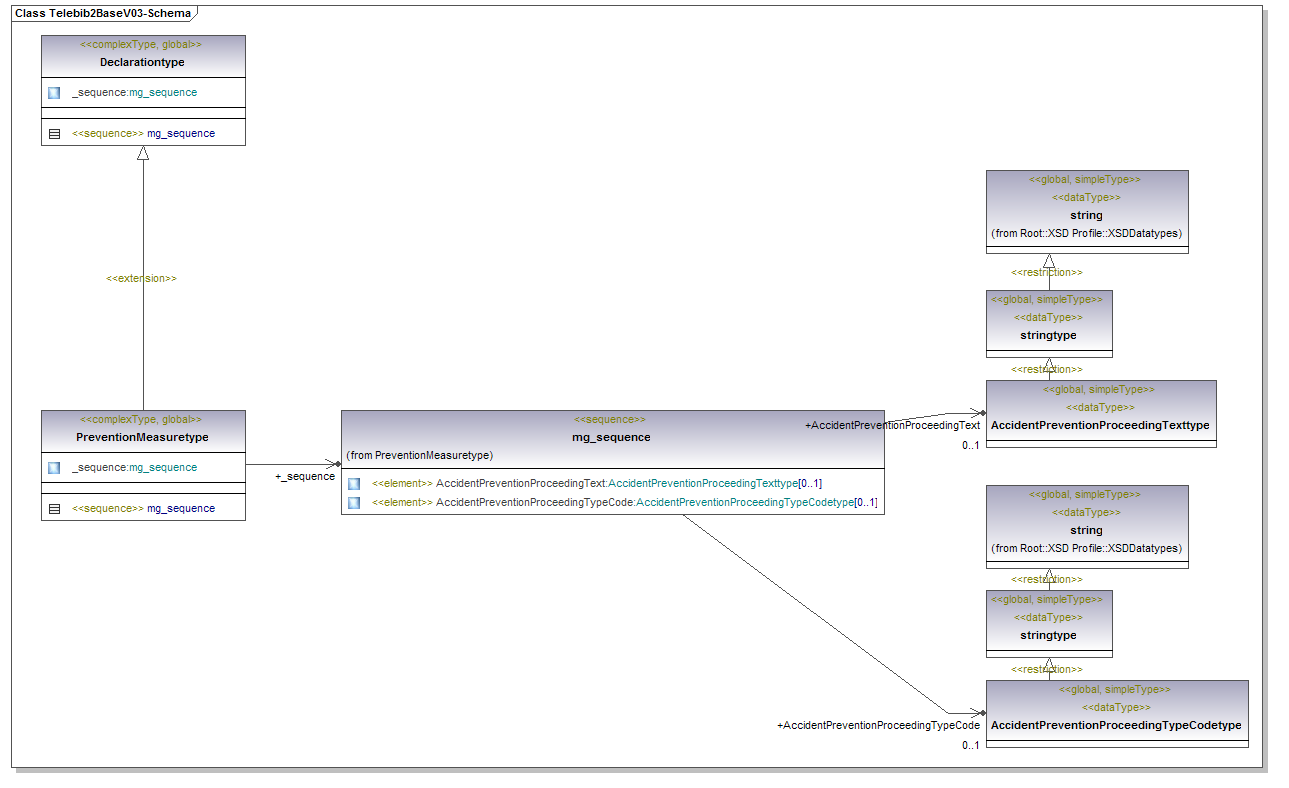This screenshot has width=1289, height=788.
Task: Click the +_sequence role label
Action: (x=305, y=477)
